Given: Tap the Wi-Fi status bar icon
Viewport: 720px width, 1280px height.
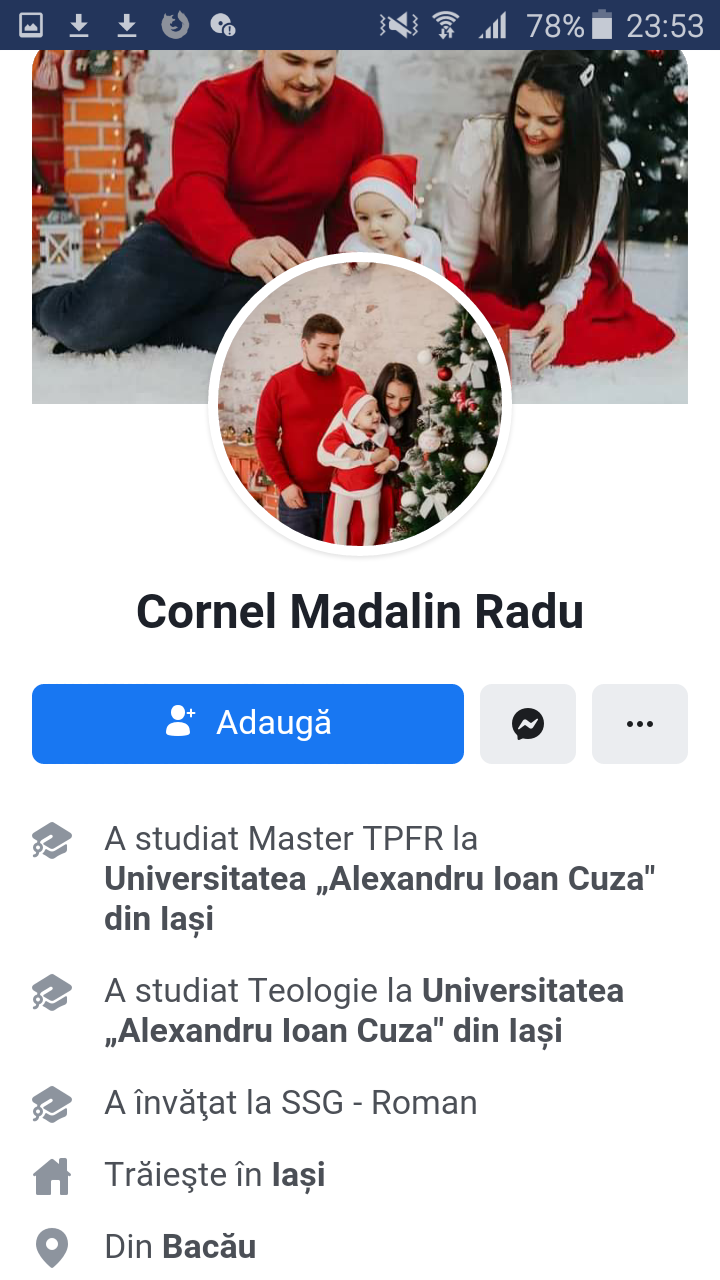Looking at the screenshot, I should click(446, 25).
